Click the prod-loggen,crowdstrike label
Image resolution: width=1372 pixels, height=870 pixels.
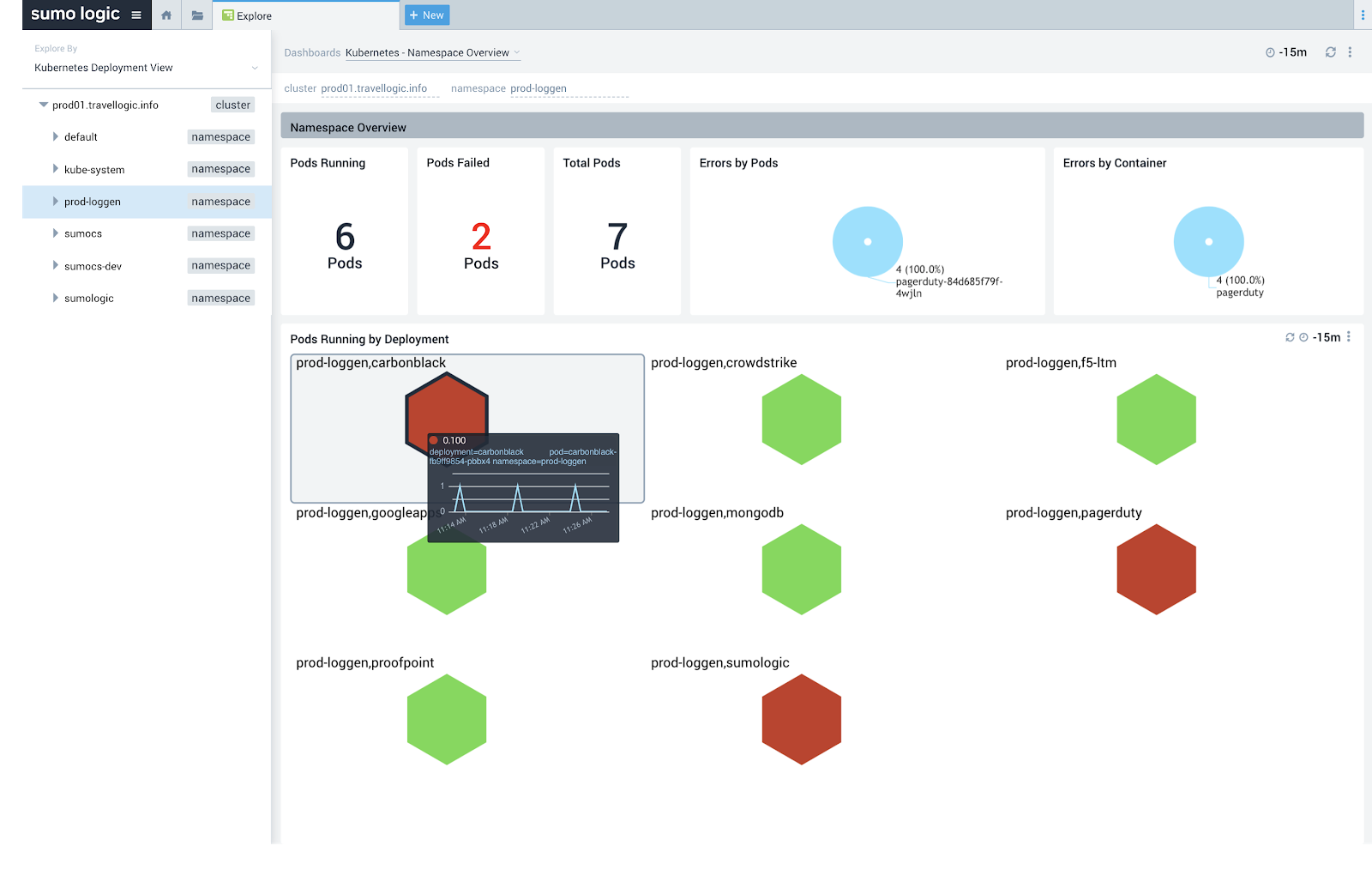click(x=724, y=363)
